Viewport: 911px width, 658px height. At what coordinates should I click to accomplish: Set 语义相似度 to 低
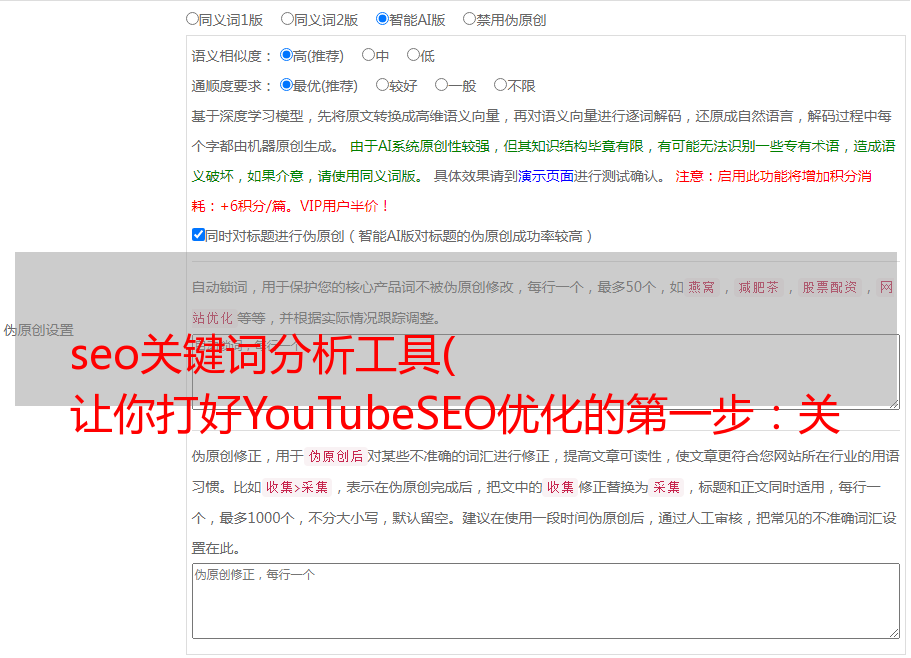413,55
